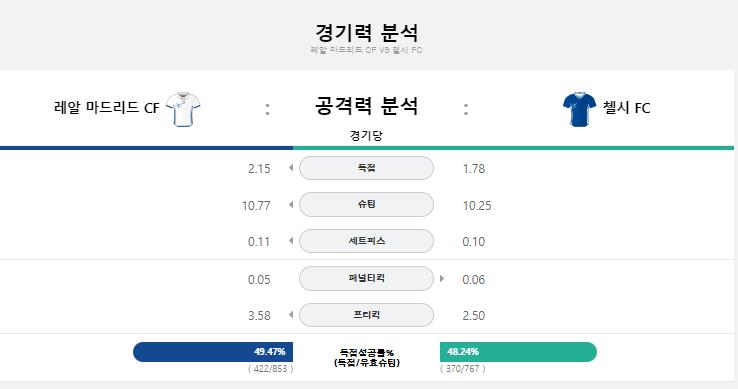Click the left arrow beside 슈팅 pill
This screenshot has width=738, height=389.
pyautogui.click(x=291, y=204)
